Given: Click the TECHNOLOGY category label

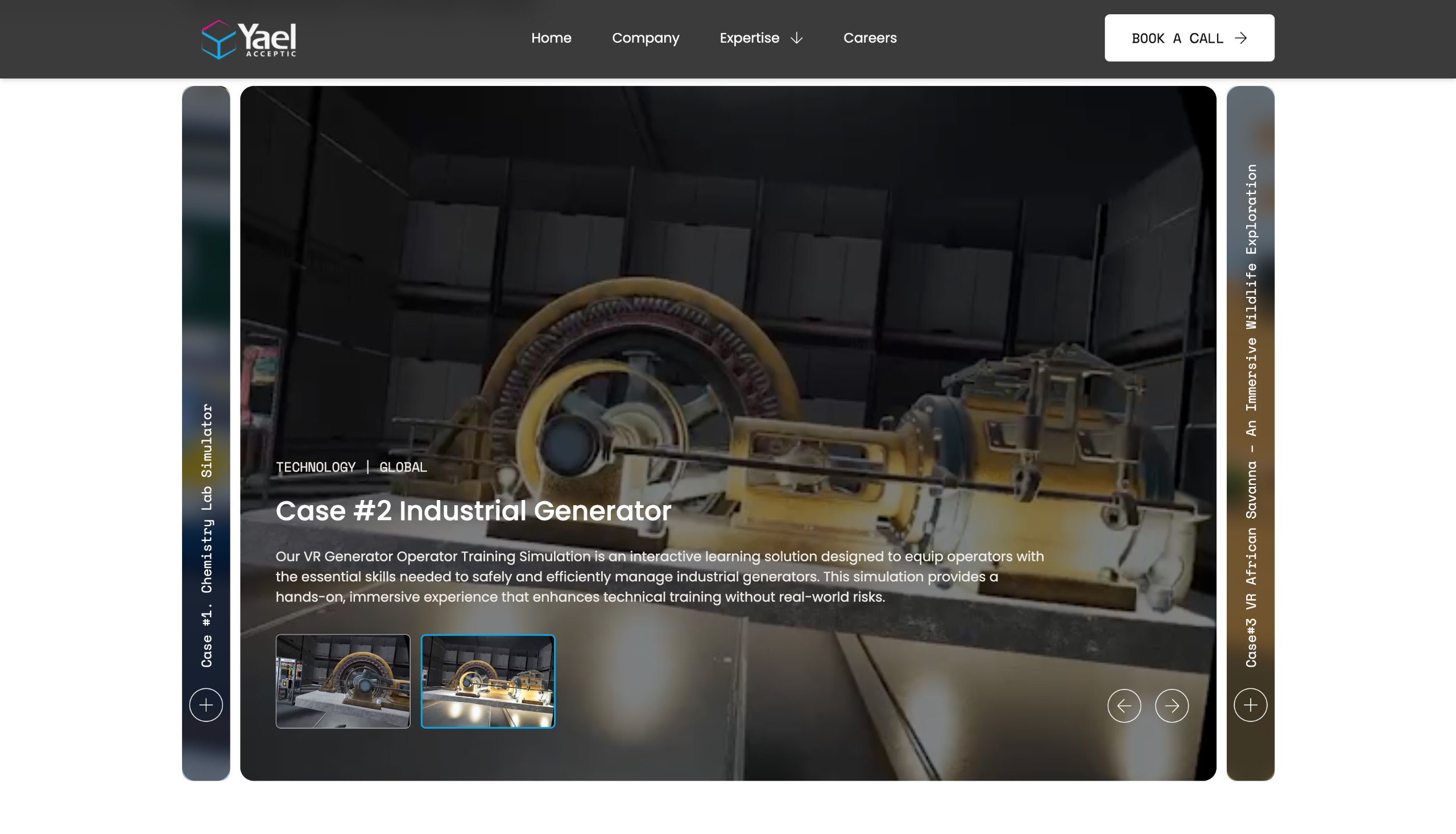Looking at the screenshot, I should 316,468.
